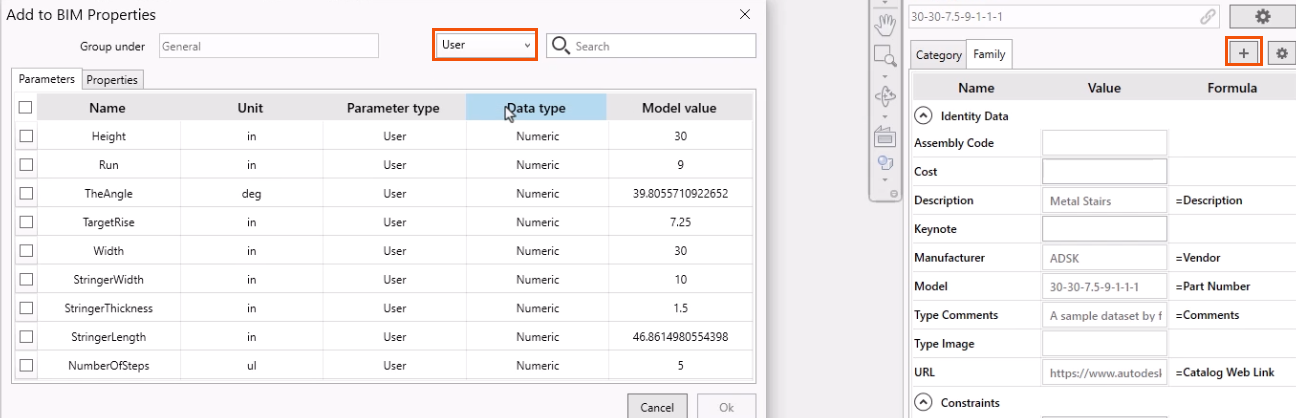This screenshot has width=1296, height=418.
Task: Activate the Zoom Window tool
Action: click(x=884, y=56)
